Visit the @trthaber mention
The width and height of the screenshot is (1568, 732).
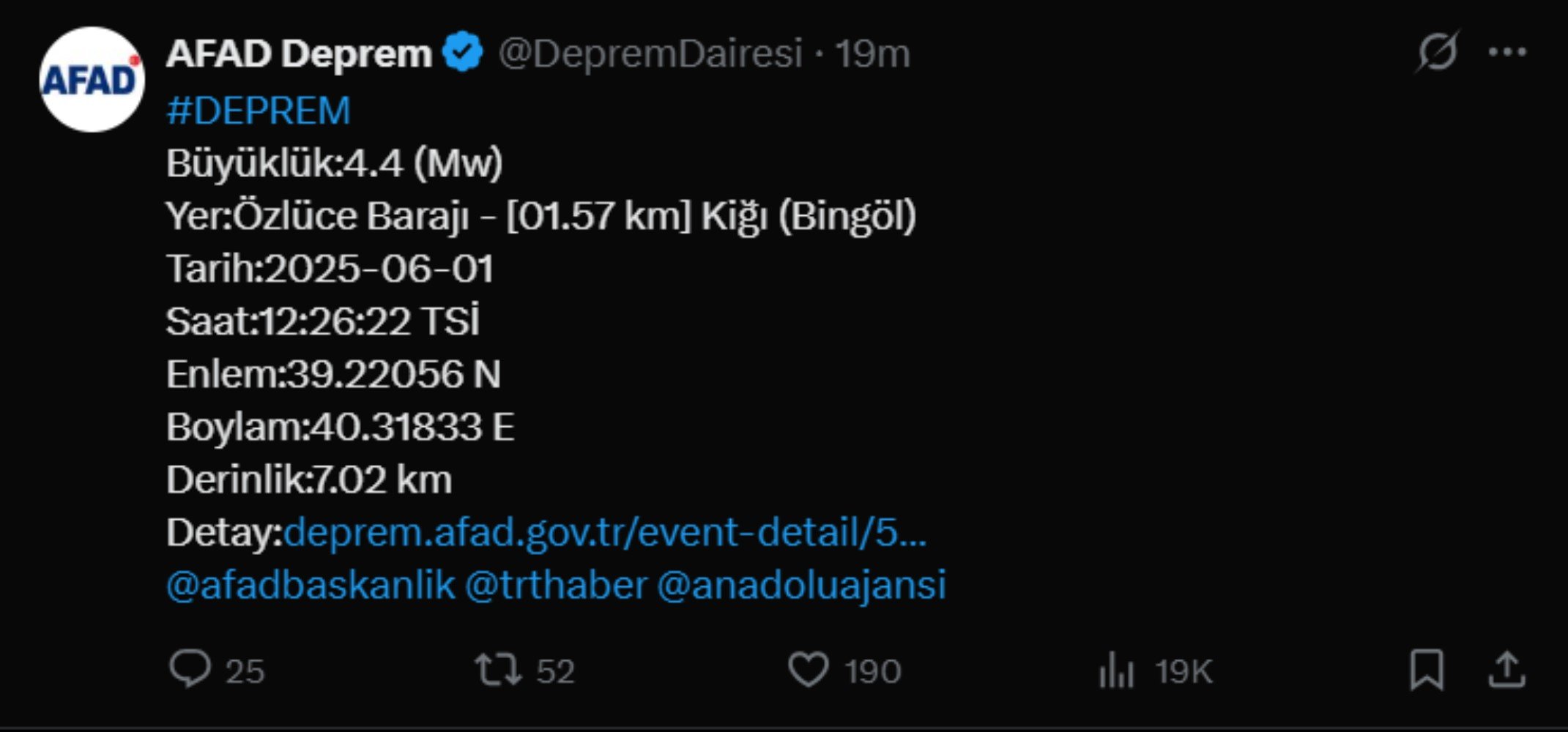pos(556,585)
